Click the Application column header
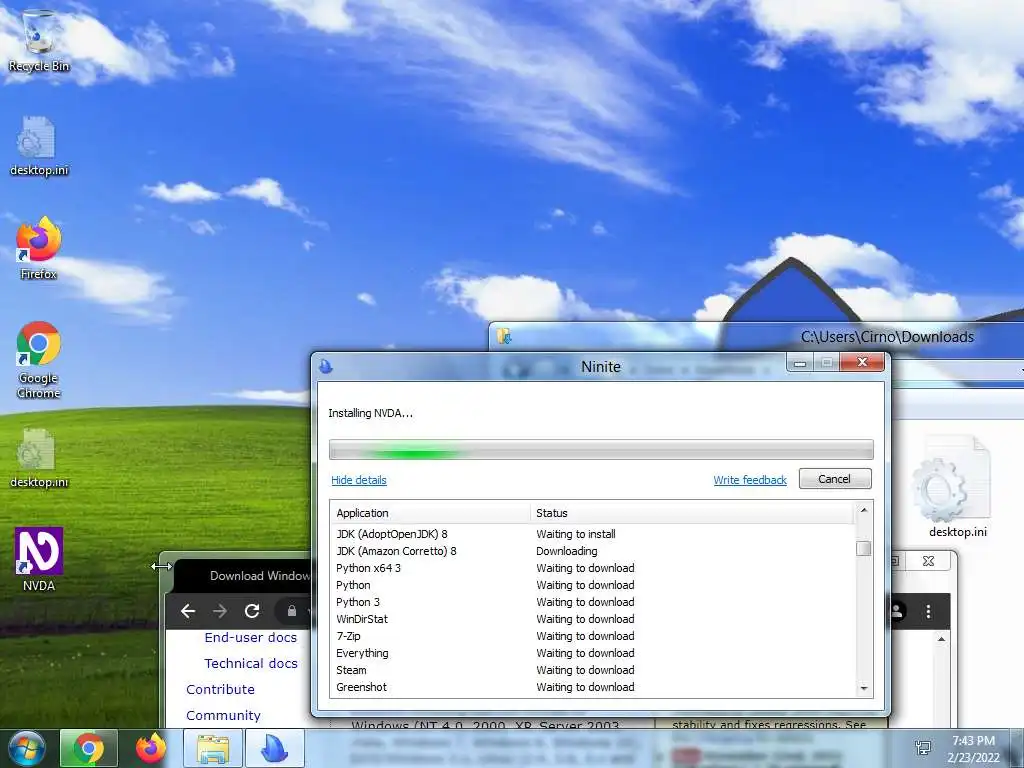Screen dimensions: 1024x768 pyautogui.click(x=431, y=513)
